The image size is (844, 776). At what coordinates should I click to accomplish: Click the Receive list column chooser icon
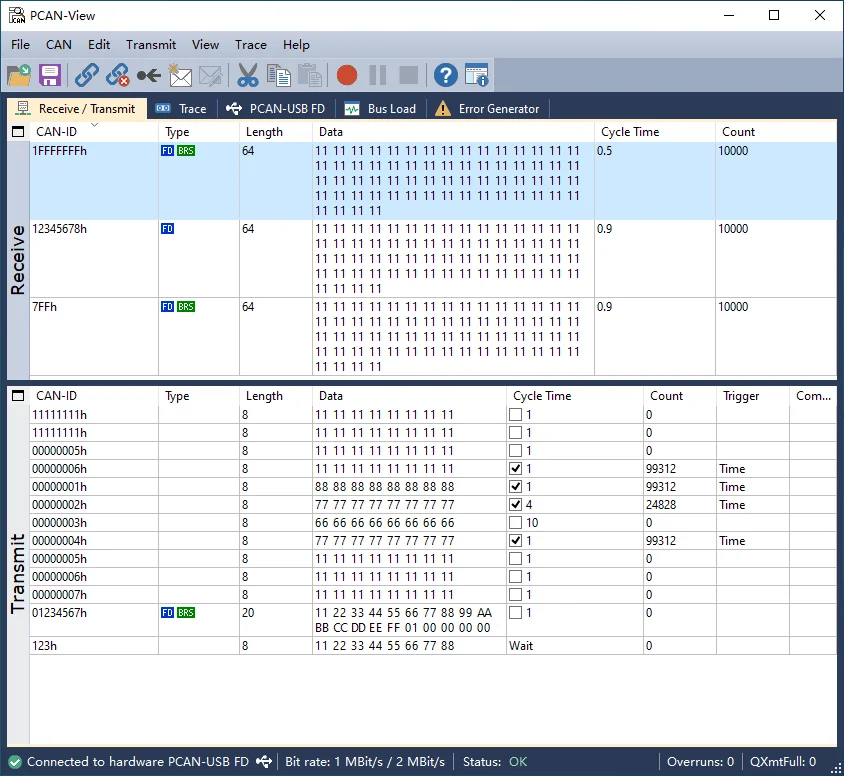point(18,132)
